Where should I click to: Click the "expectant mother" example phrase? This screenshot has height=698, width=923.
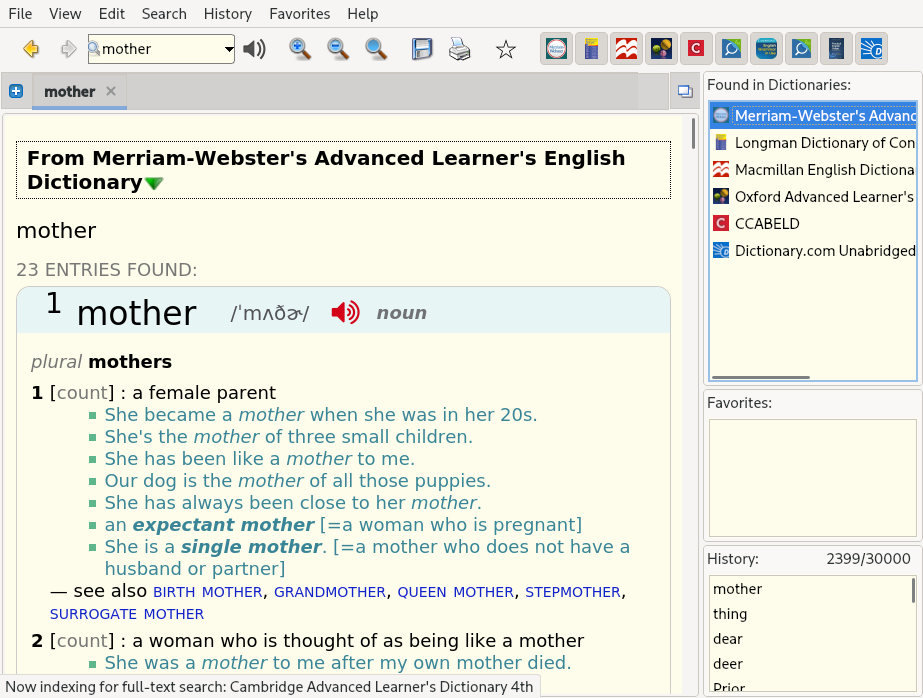(224, 525)
